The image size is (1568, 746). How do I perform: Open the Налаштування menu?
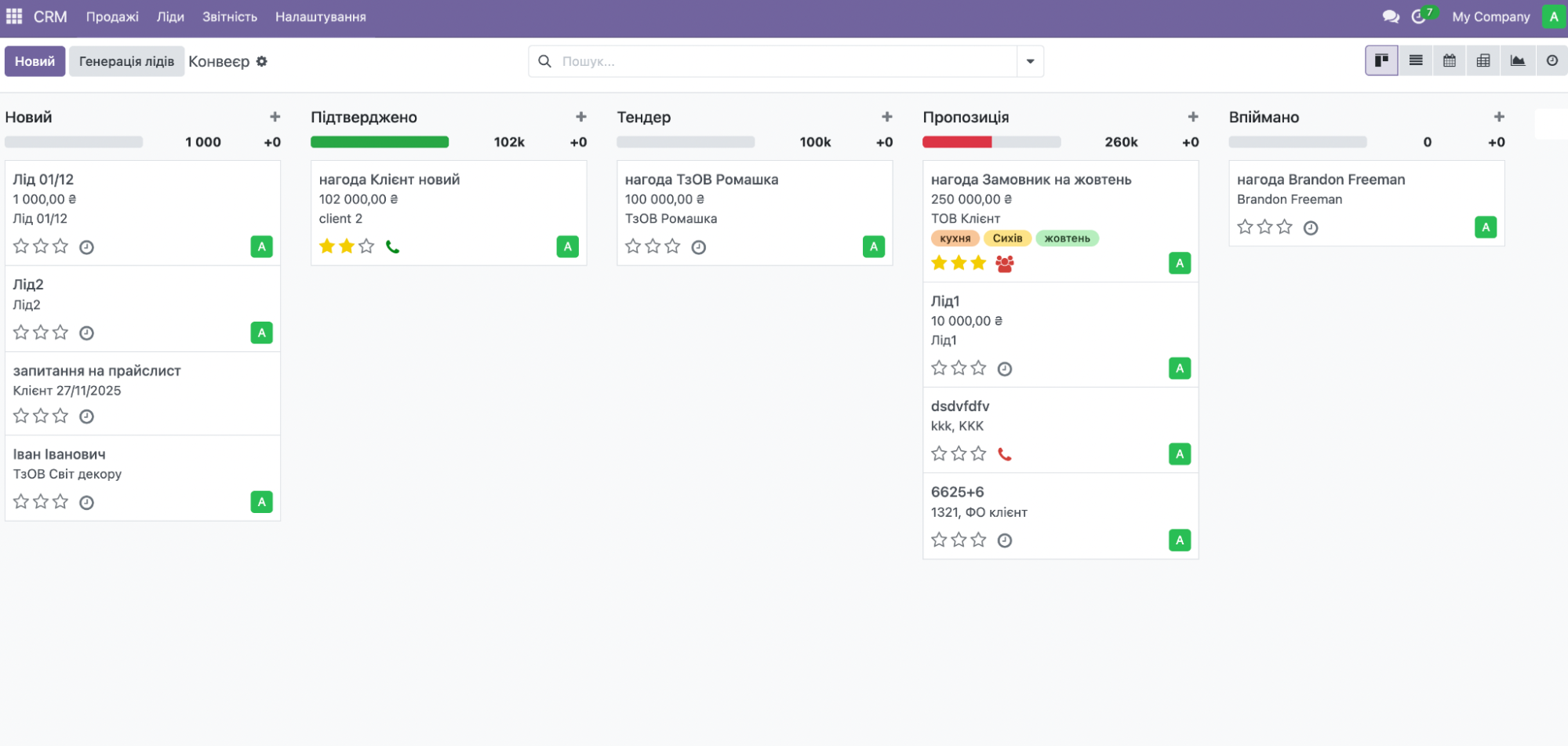coord(320,16)
